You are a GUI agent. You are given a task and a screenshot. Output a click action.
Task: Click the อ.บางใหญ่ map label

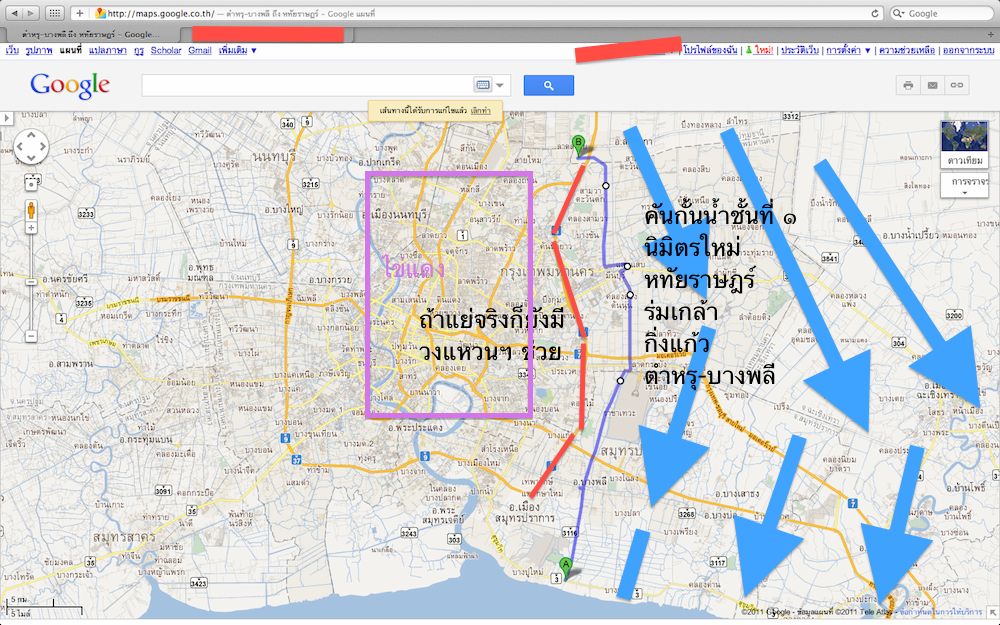click(x=283, y=209)
